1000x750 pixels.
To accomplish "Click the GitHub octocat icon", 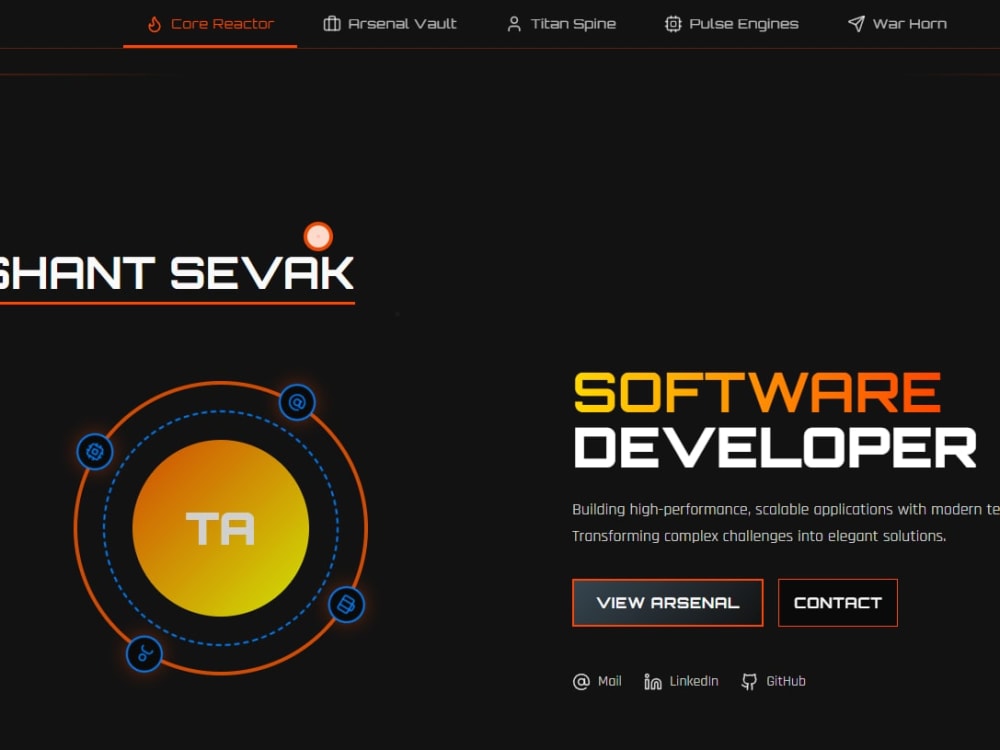I will tap(749, 682).
